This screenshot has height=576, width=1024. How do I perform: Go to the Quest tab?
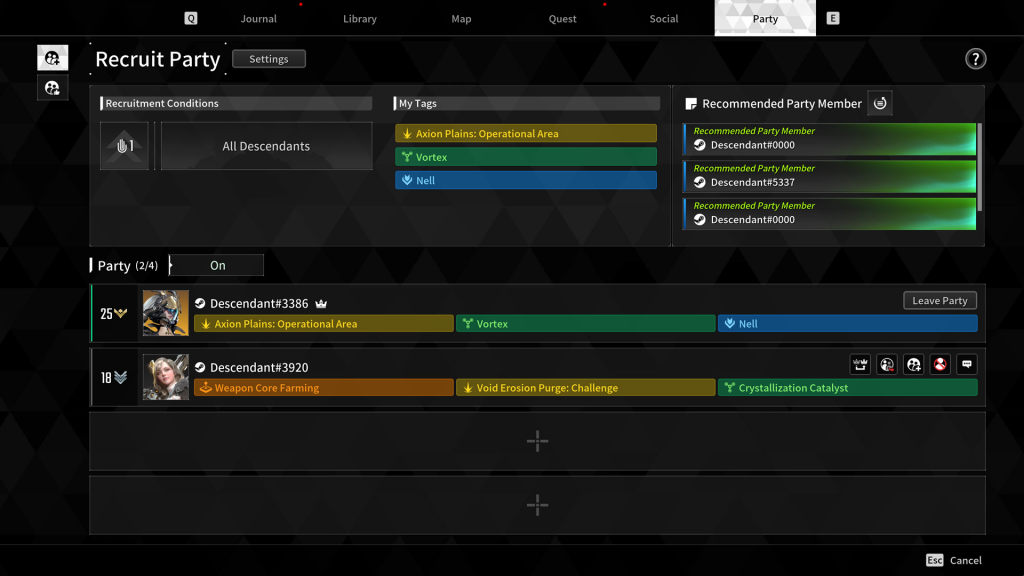click(562, 18)
